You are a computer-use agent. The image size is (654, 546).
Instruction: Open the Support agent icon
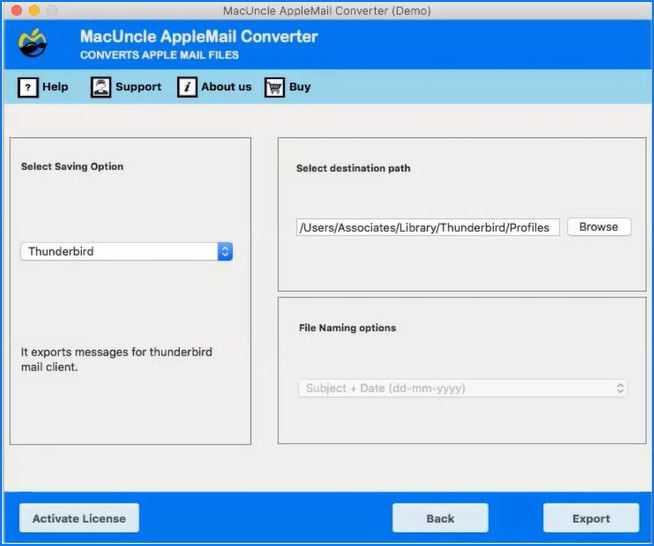click(x=101, y=87)
